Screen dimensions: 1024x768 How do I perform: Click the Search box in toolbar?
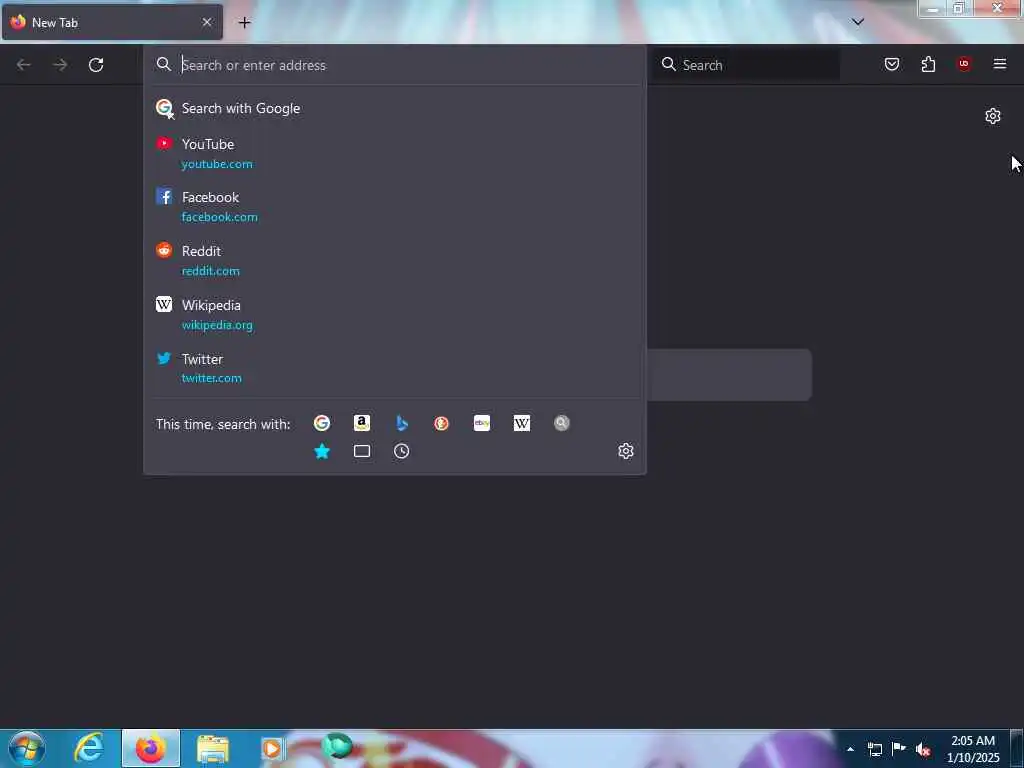coord(748,65)
